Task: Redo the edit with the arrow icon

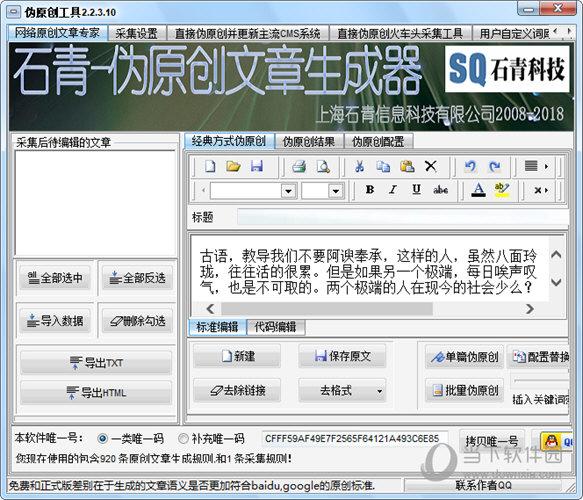Action: 494,166
